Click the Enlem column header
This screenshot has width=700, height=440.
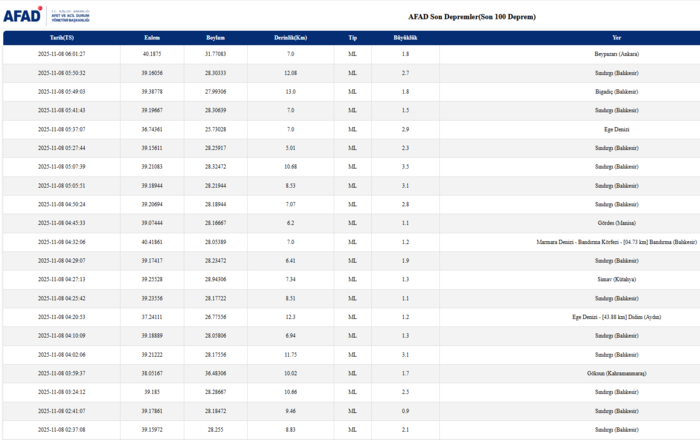click(152, 37)
